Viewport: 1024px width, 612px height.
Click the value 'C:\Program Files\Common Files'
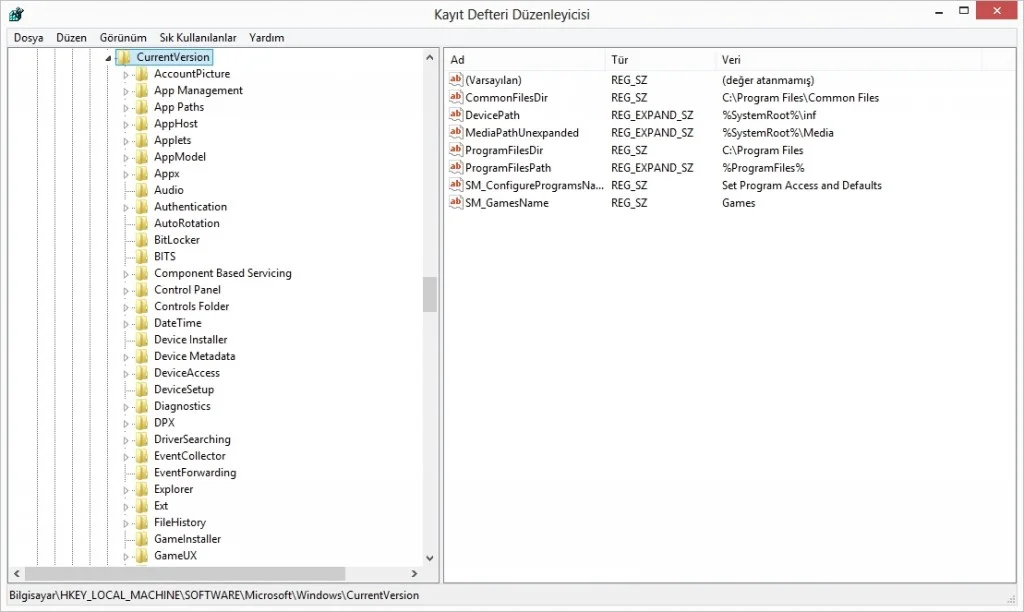click(800, 97)
